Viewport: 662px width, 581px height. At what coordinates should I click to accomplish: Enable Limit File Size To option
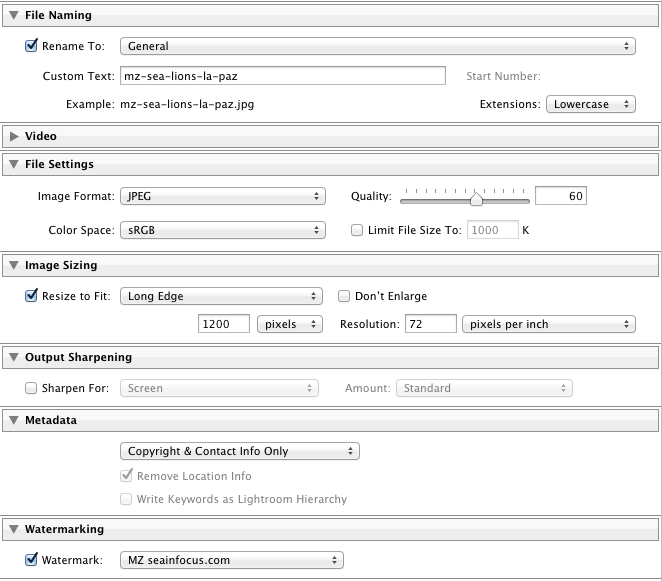[357, 230]
